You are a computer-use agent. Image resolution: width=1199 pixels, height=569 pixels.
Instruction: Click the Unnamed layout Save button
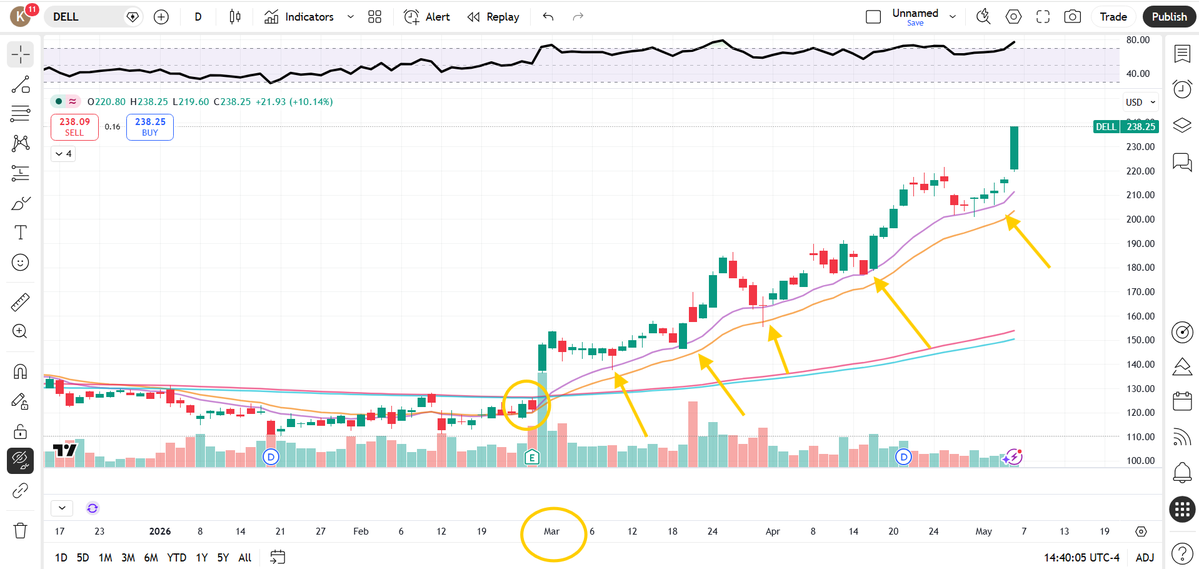(915, 24)
